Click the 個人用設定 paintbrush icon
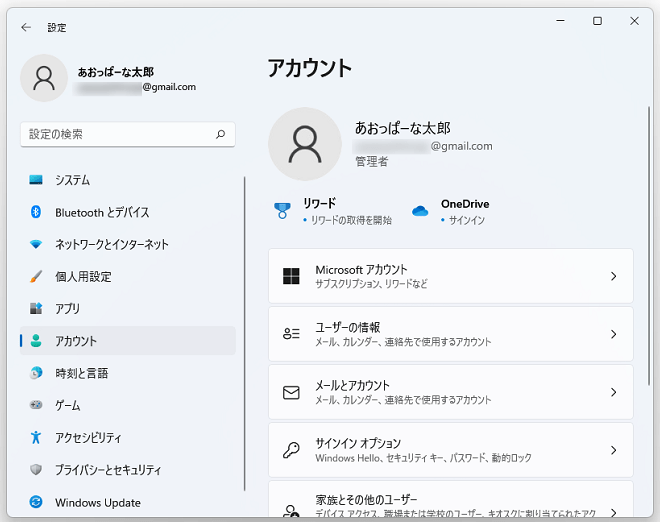This screenshot has height=522, width=660. point(36,277)
